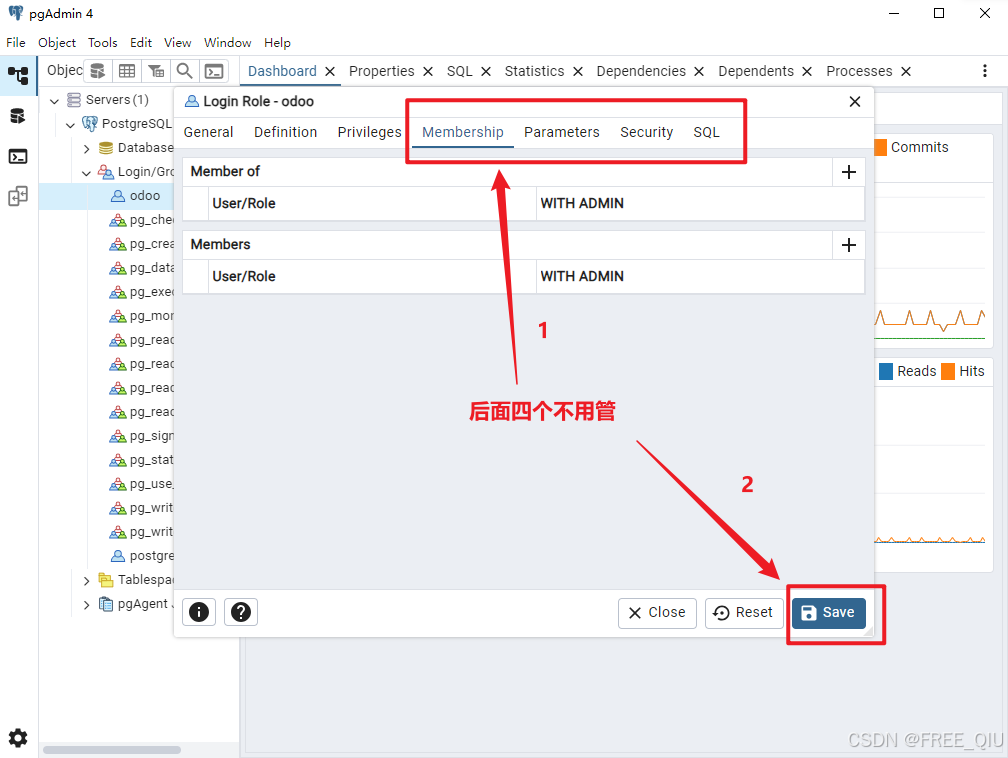Expand the Tablespaces node
Viewport: 1008px width, 758px height.
coord(86,581)
